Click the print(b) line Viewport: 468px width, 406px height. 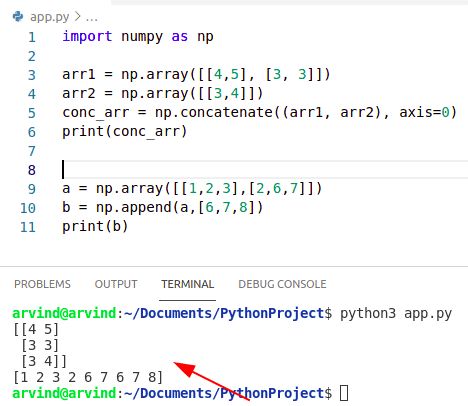[x=95, y=226]
